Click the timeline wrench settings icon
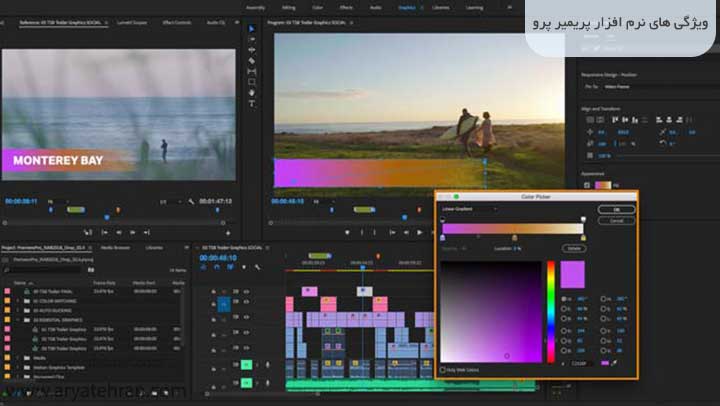Image resolution: width=720 pixels, height=406 pixels. (258, 268)
